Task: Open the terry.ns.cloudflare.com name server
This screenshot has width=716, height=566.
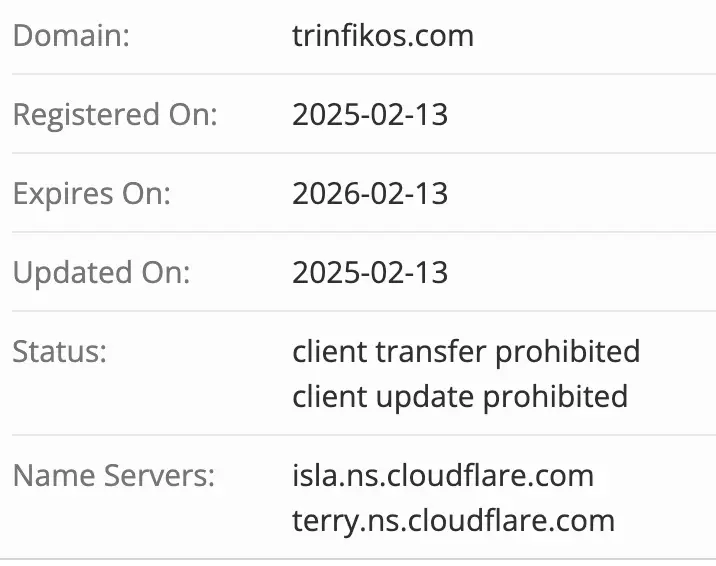Action: 453,521
